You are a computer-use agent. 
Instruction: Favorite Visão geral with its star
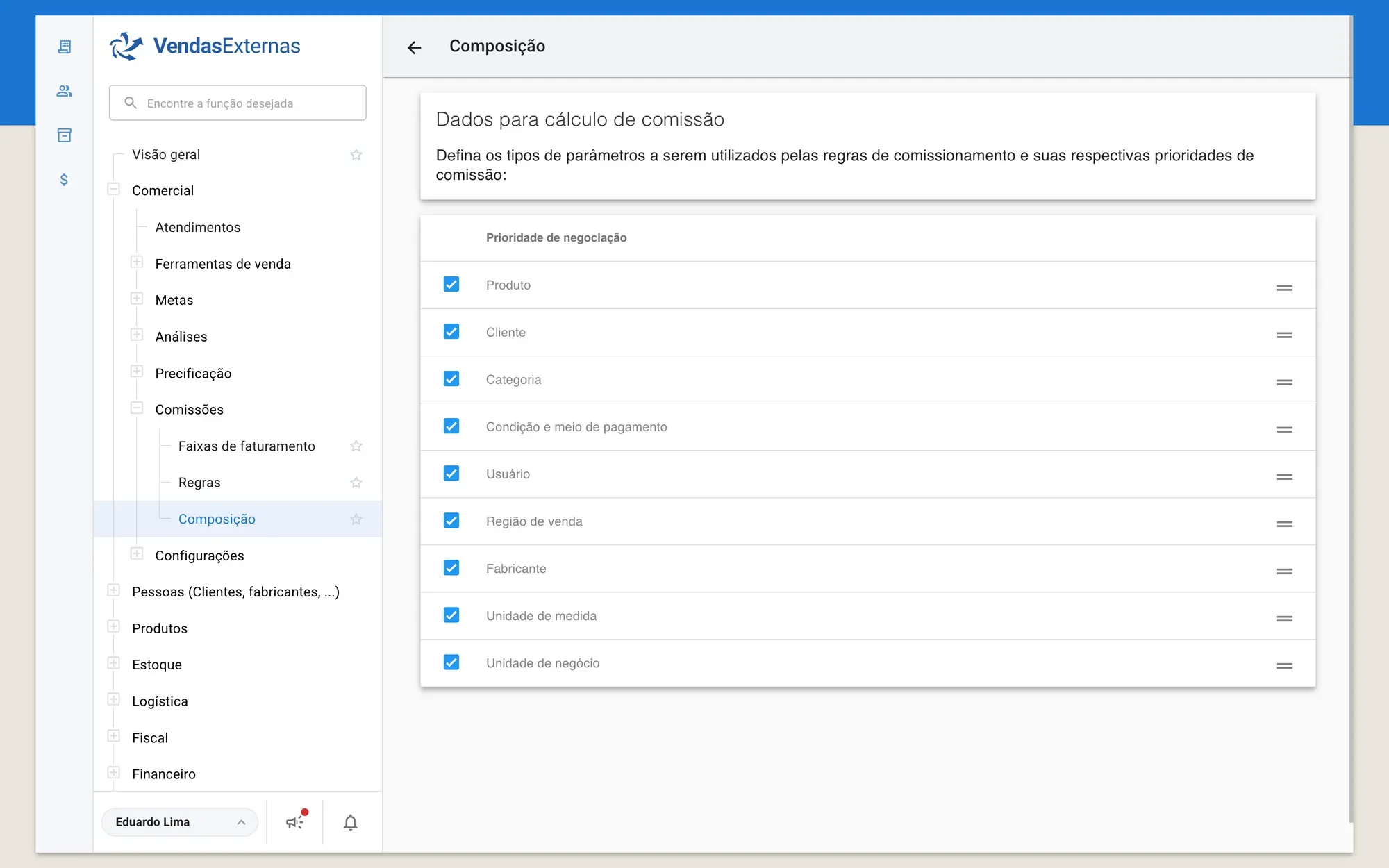[356, 154]
